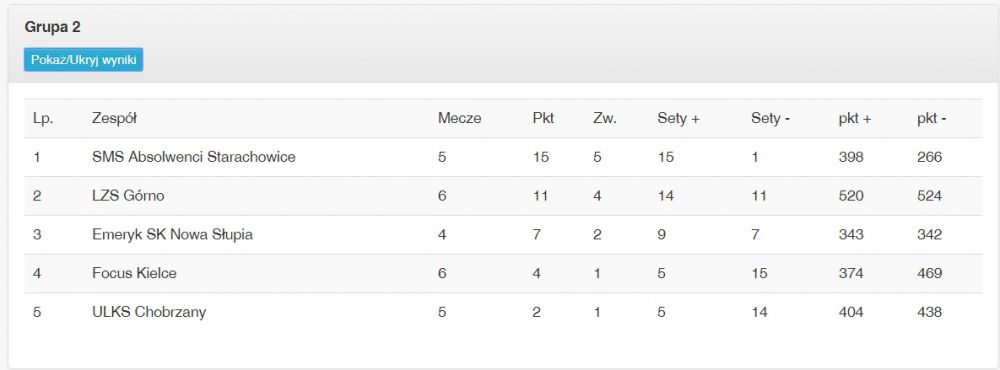Screen dimensions: 1000x370
Task: Select team Focus Kielce
Action: (134, 273)
